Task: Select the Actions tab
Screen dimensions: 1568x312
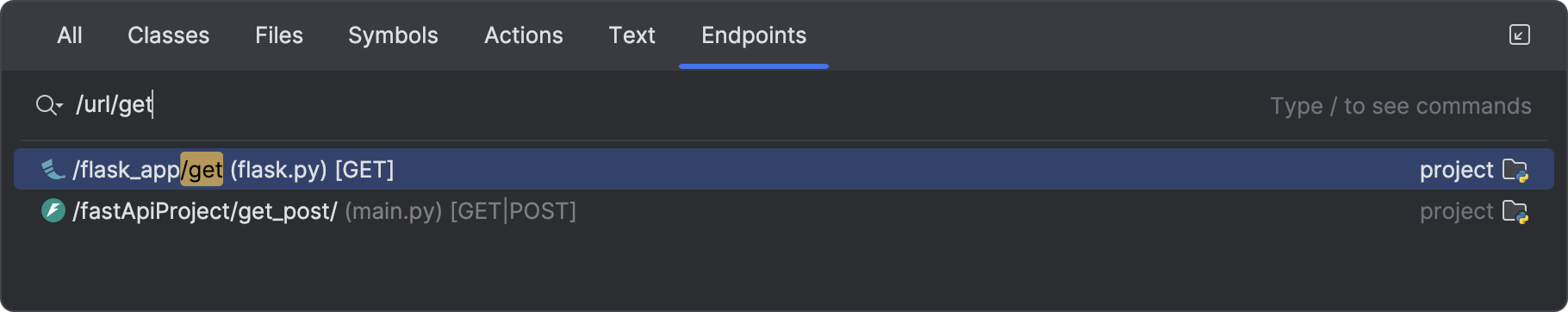Action: pos(524,35)
